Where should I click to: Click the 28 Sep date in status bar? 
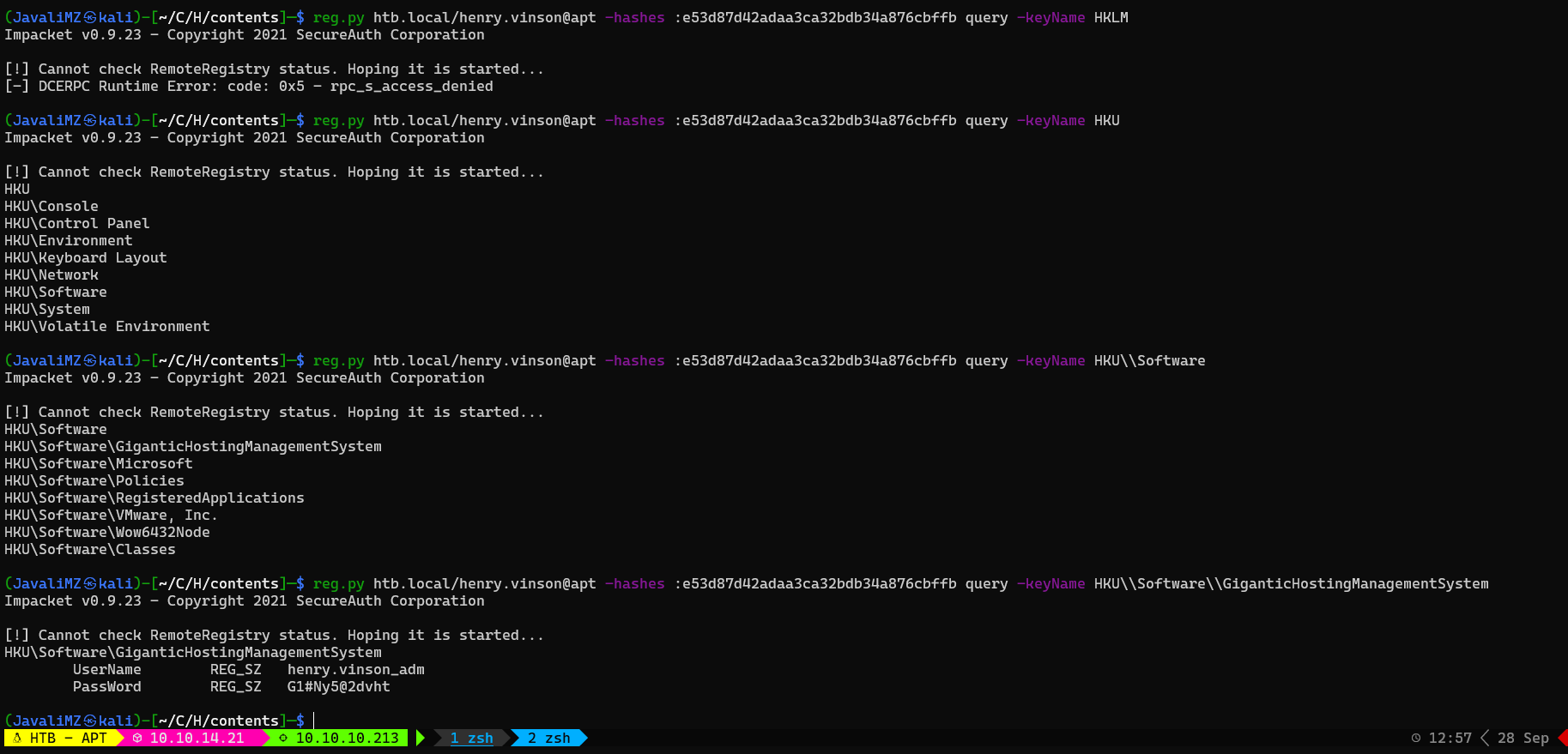(x=1523, y=738)
